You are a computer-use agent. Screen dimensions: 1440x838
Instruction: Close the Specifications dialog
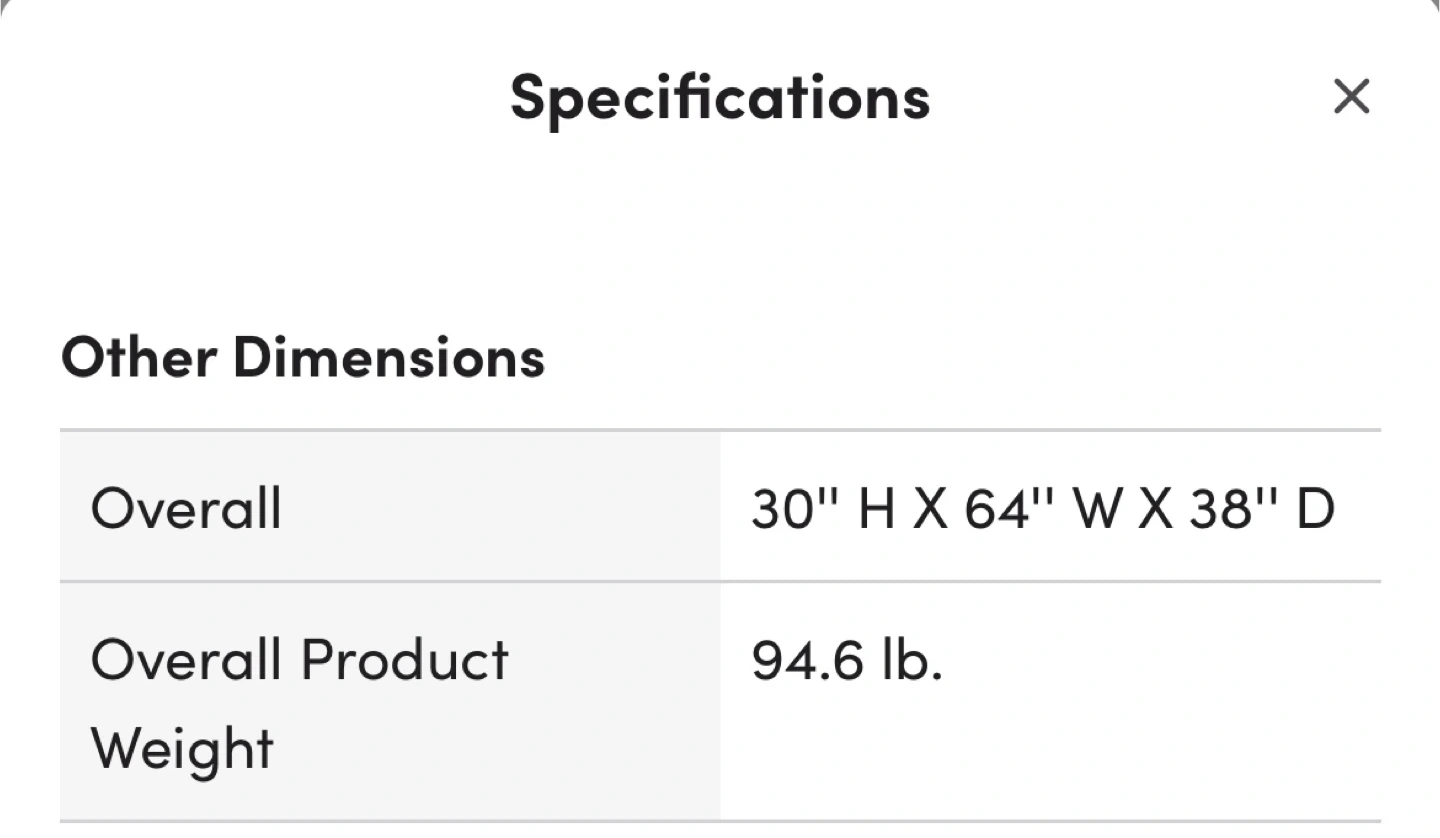[x=1351, y=97]
